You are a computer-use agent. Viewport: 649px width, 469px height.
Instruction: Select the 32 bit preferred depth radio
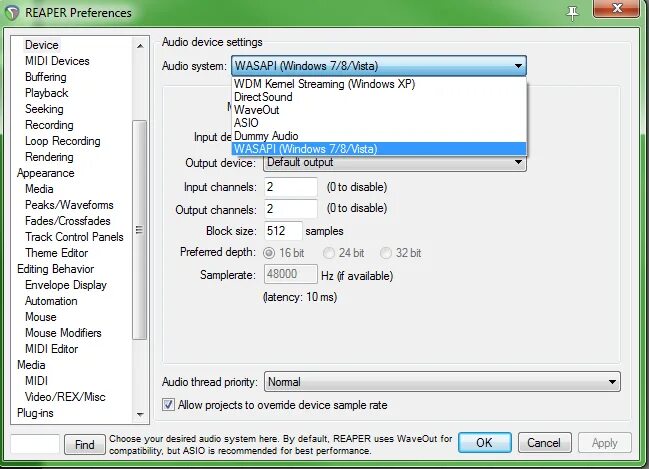pos(386,253)
